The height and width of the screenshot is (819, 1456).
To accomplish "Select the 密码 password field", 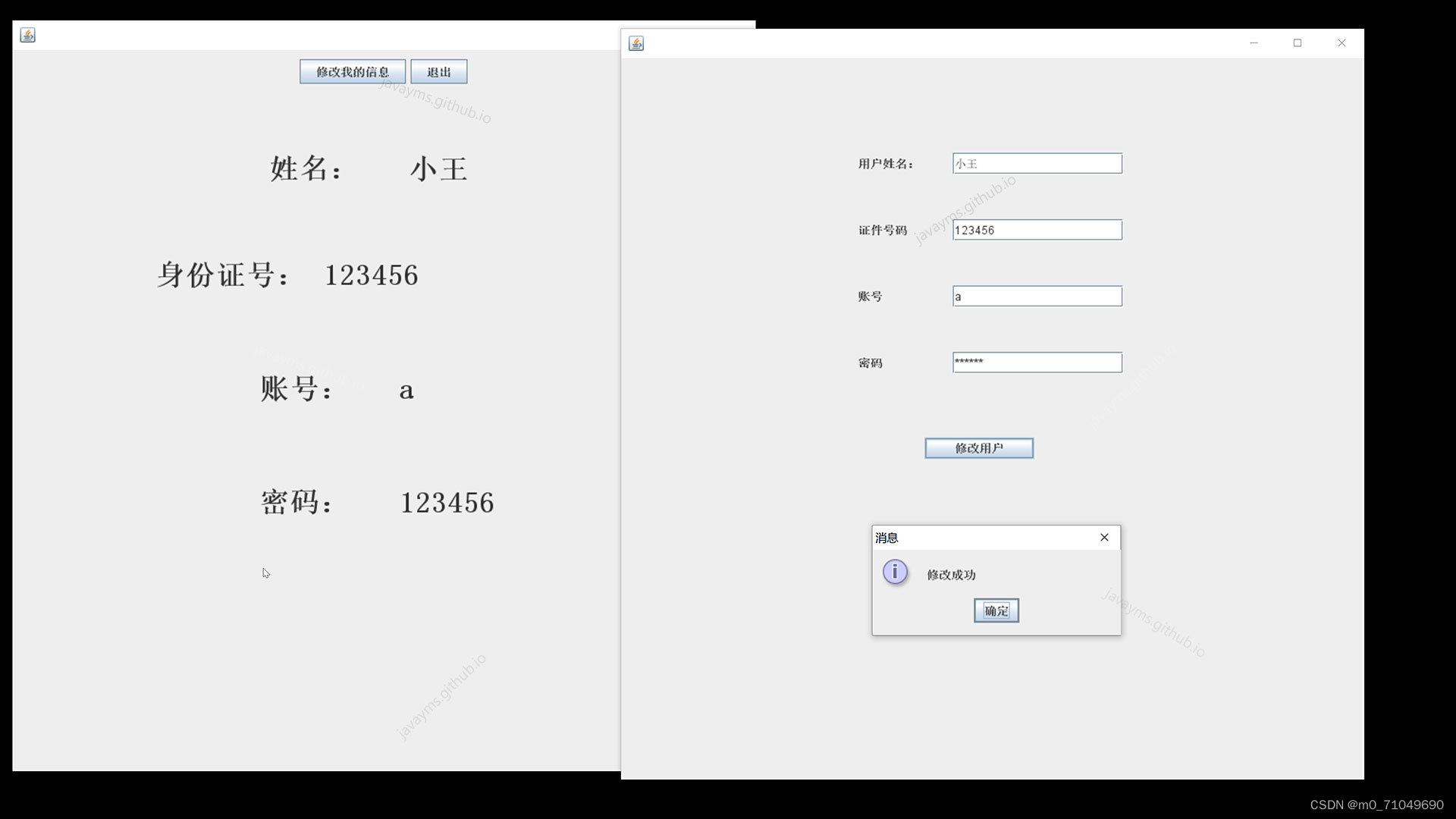I will [x=1037, y=362].
